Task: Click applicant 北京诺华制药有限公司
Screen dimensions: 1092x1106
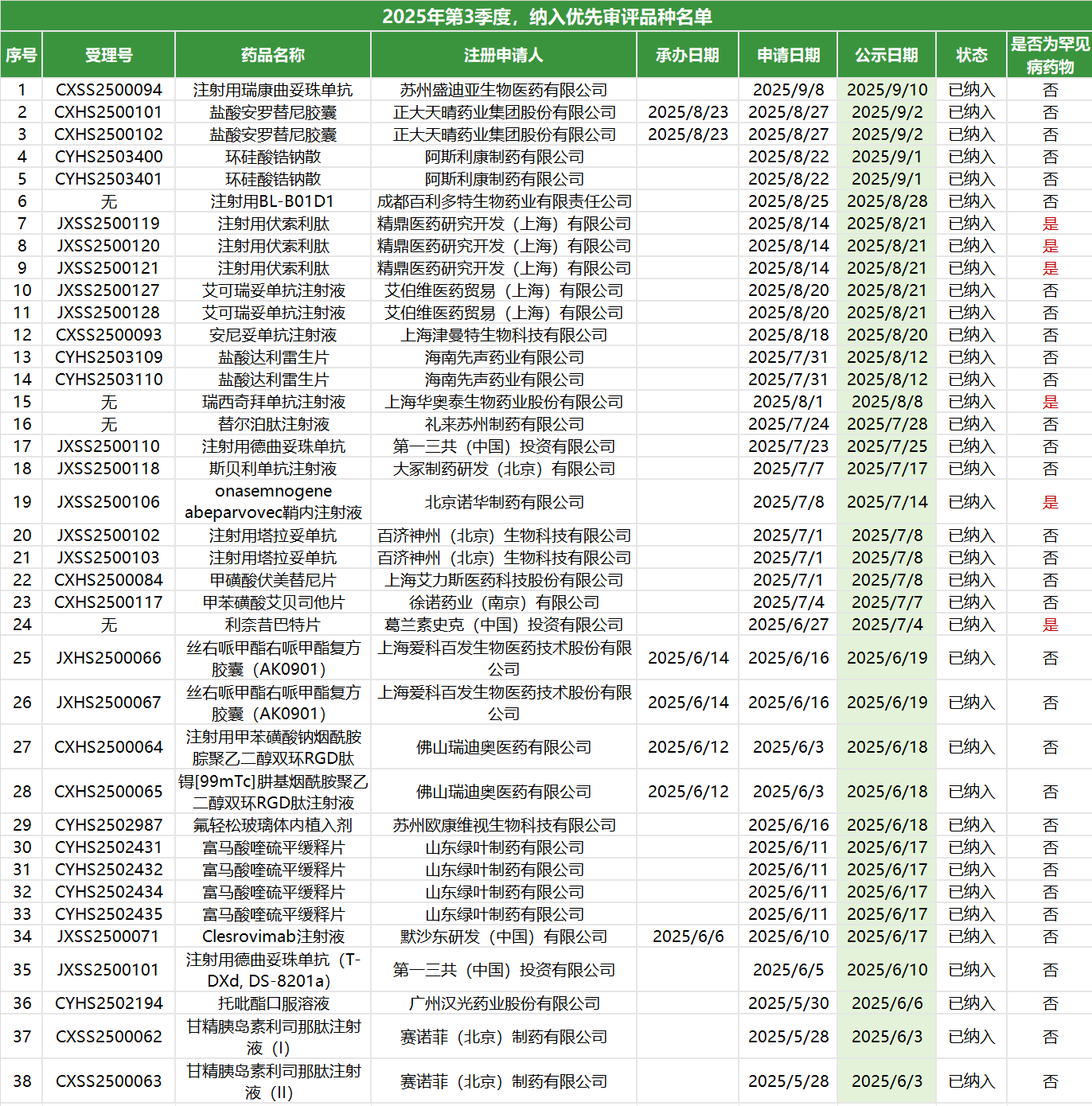Action: pos(503,502)
